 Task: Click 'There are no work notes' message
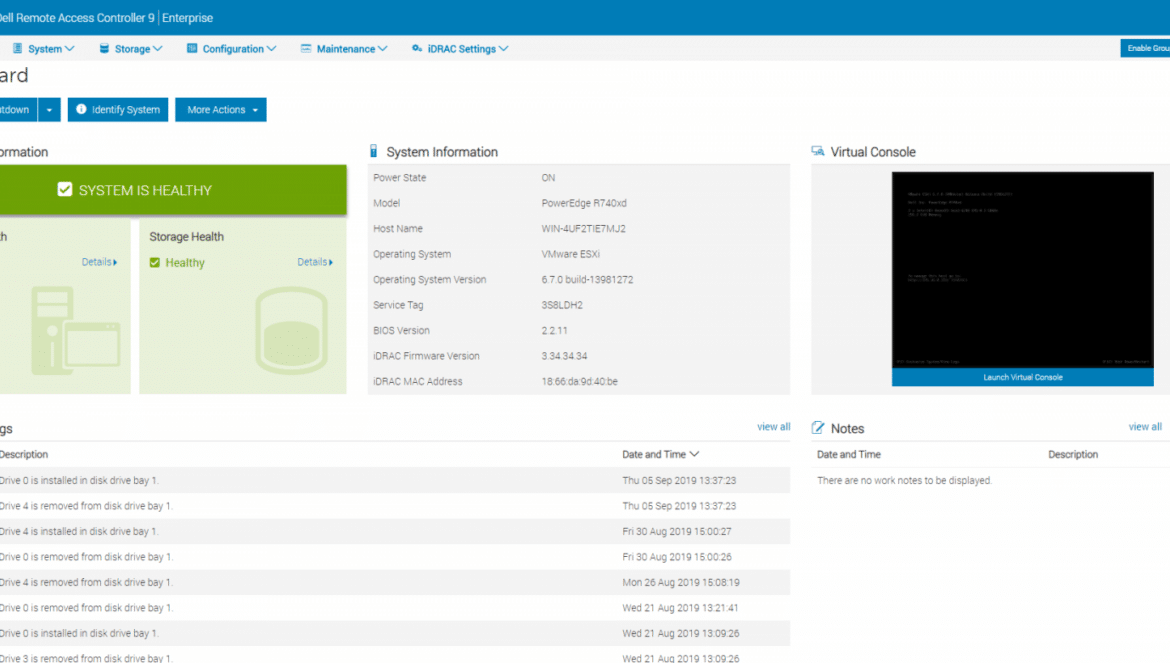[904, 480]
